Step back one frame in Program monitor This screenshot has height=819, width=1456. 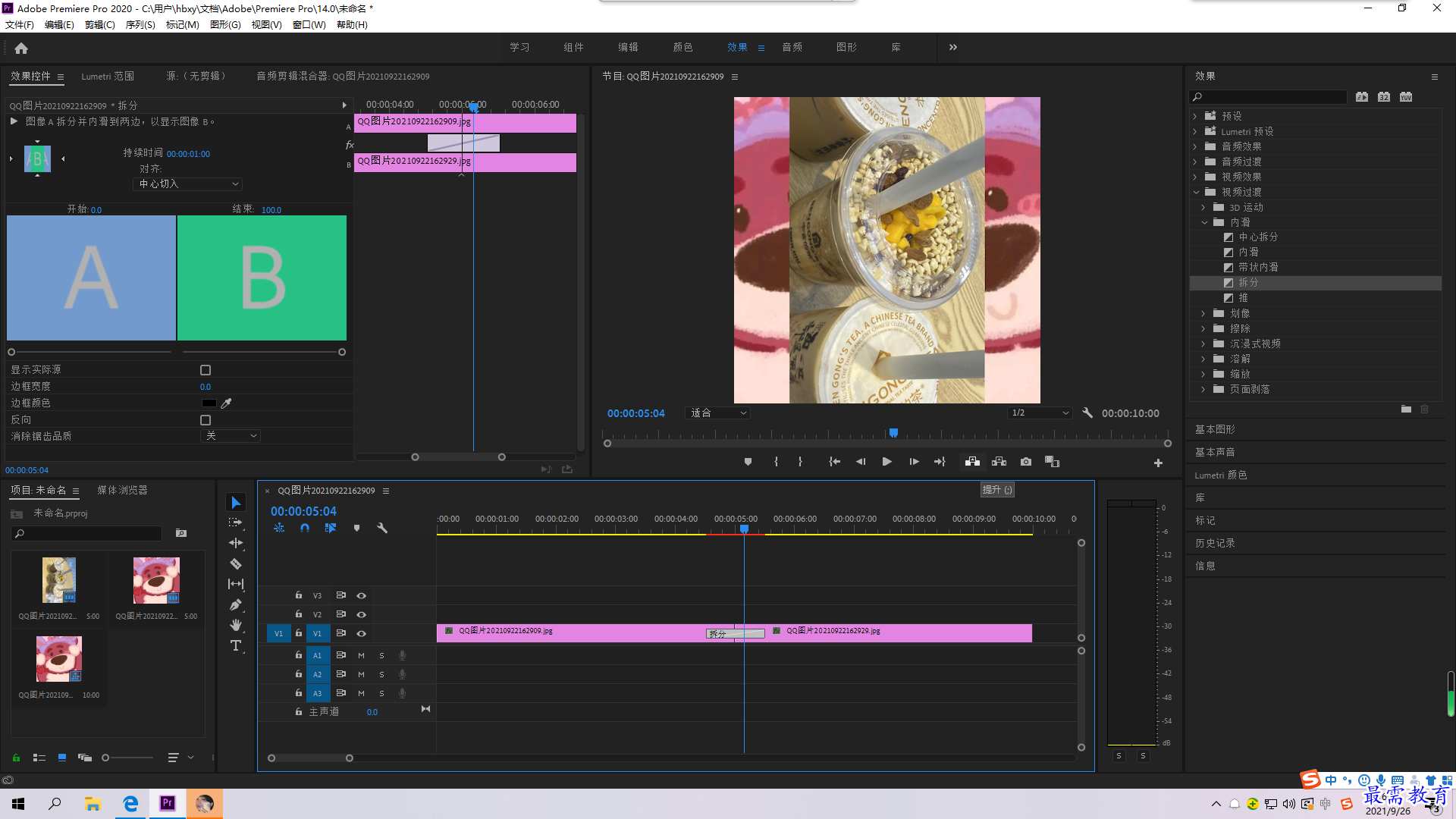coord(861,462)
